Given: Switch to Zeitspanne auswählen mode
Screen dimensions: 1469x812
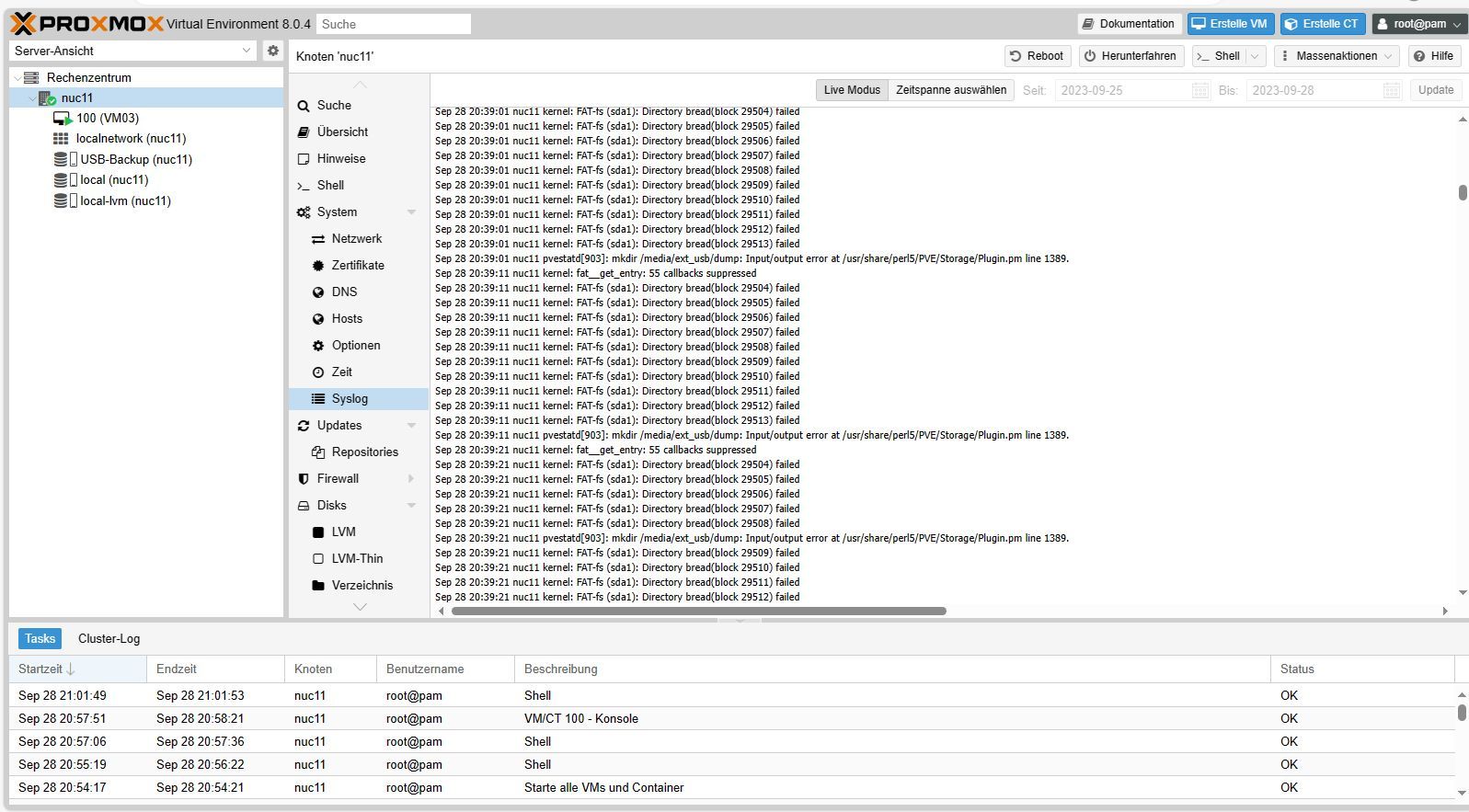Looking at the screenshot, I should click(x=951, y=90).
